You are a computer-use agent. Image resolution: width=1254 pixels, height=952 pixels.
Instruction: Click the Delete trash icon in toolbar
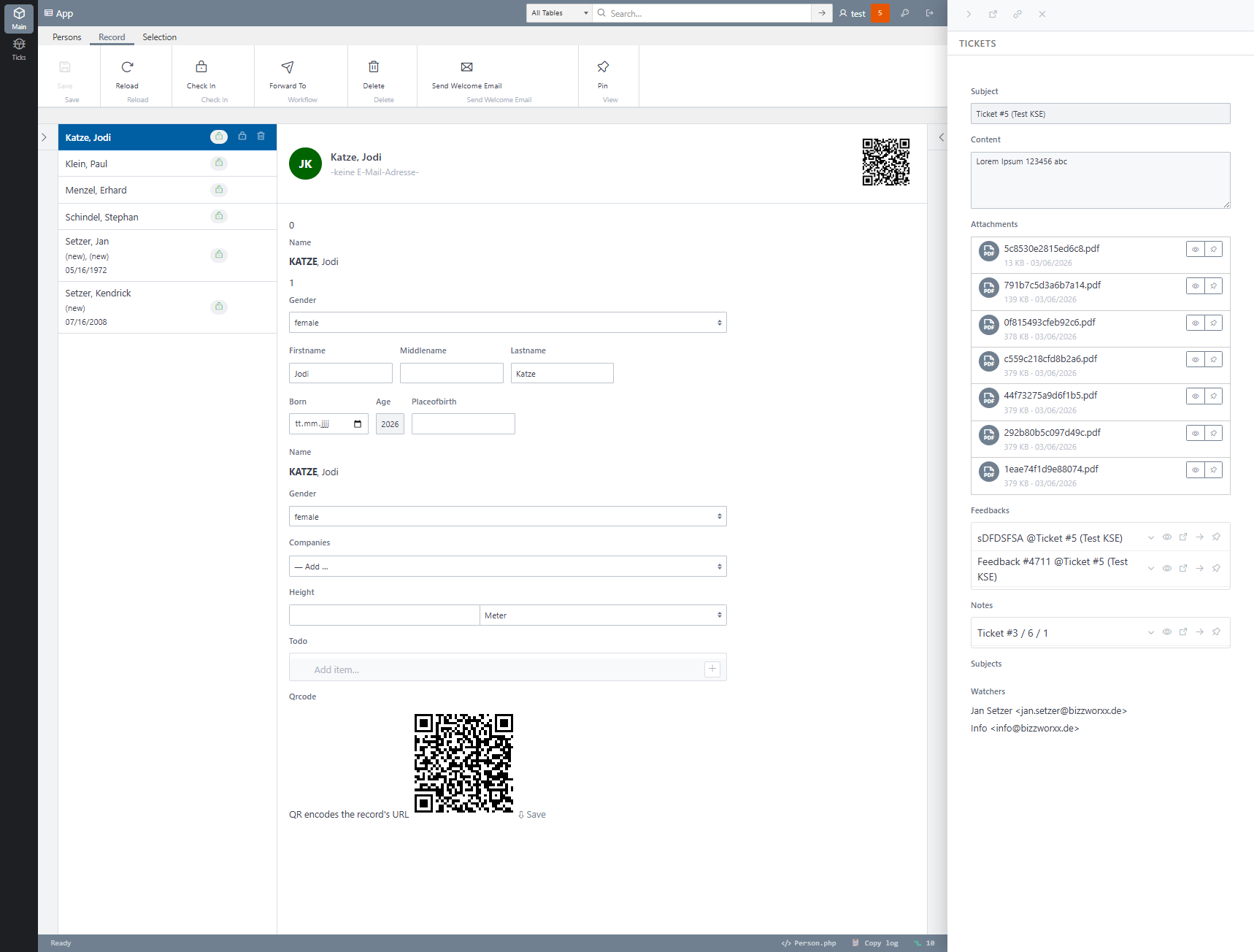click(x=374, y=67)
